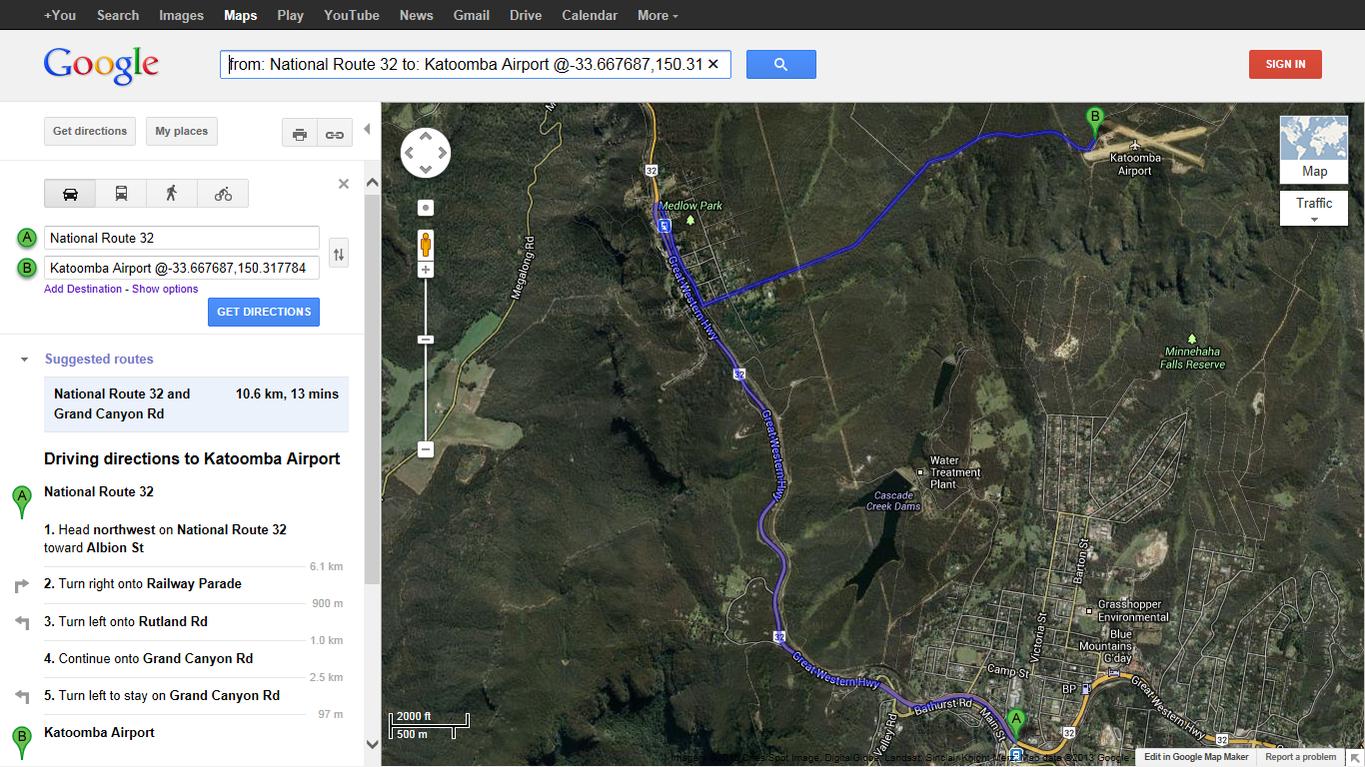This screenshot has width=1365, height=767.
Task: Open Images in the top bar
Action: click(x=181, y=15)
